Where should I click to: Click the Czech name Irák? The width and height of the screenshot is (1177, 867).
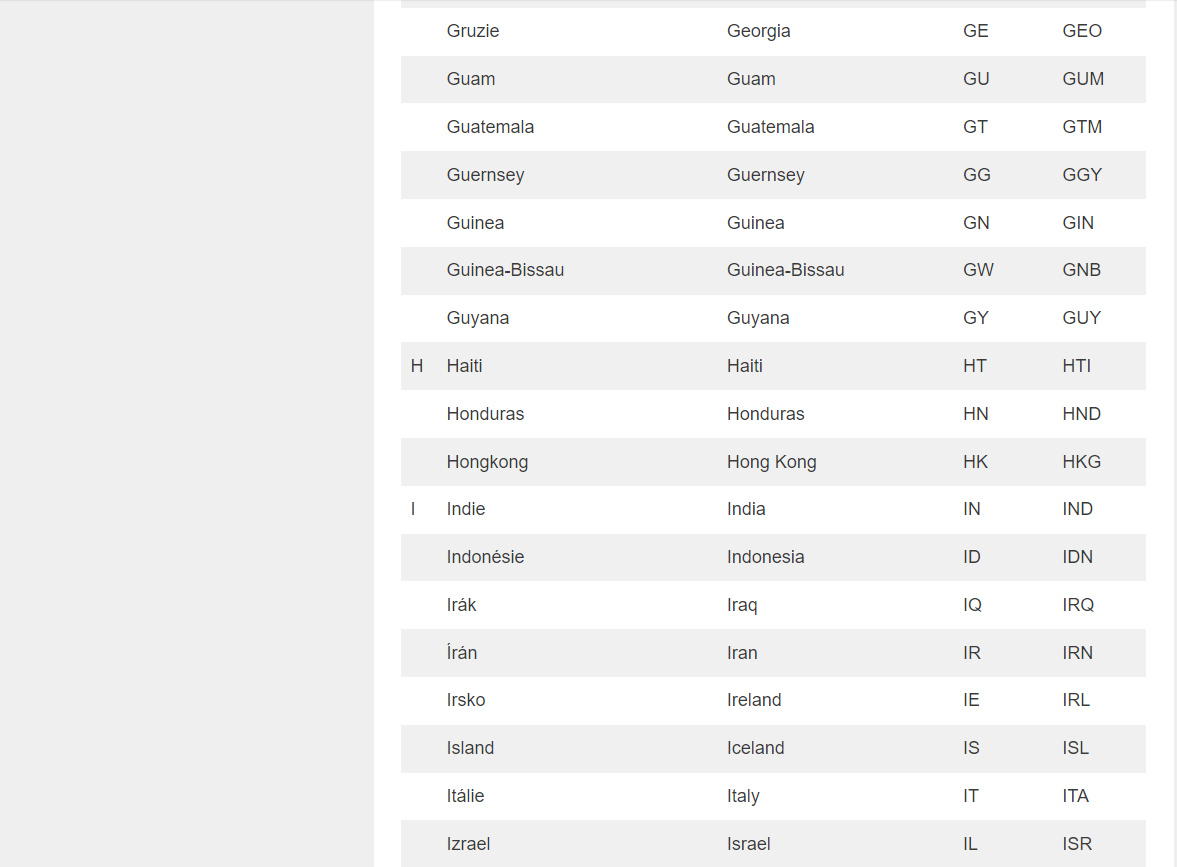[x=462, y=605]
